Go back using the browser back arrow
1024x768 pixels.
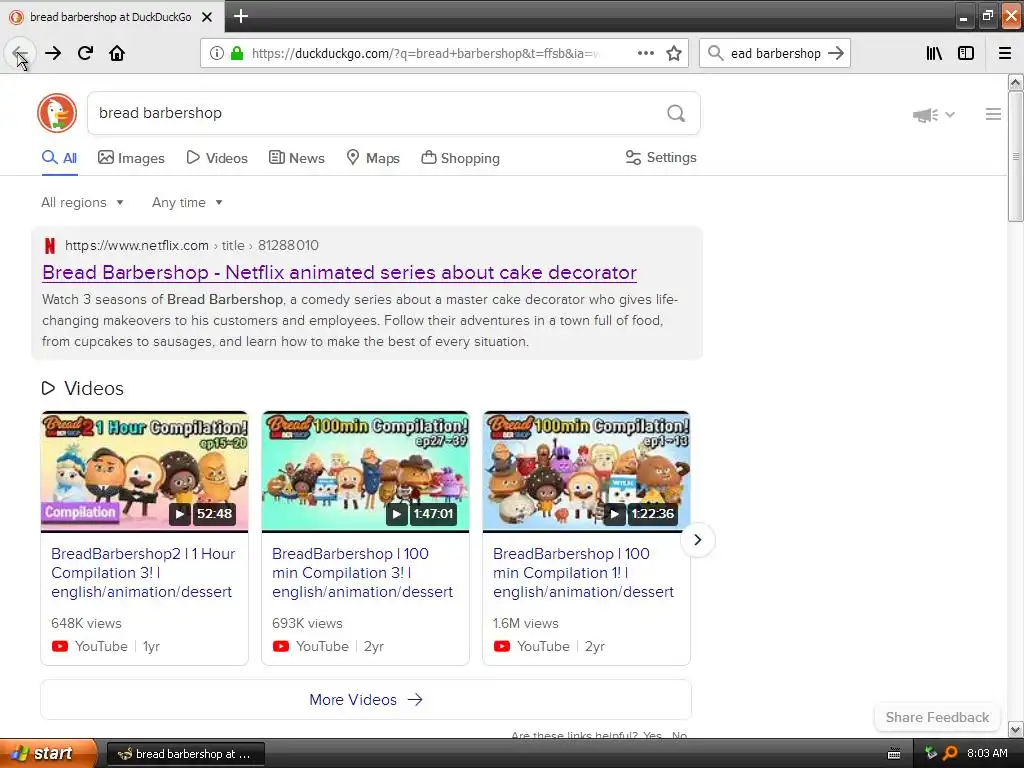[x=20, y=53]
